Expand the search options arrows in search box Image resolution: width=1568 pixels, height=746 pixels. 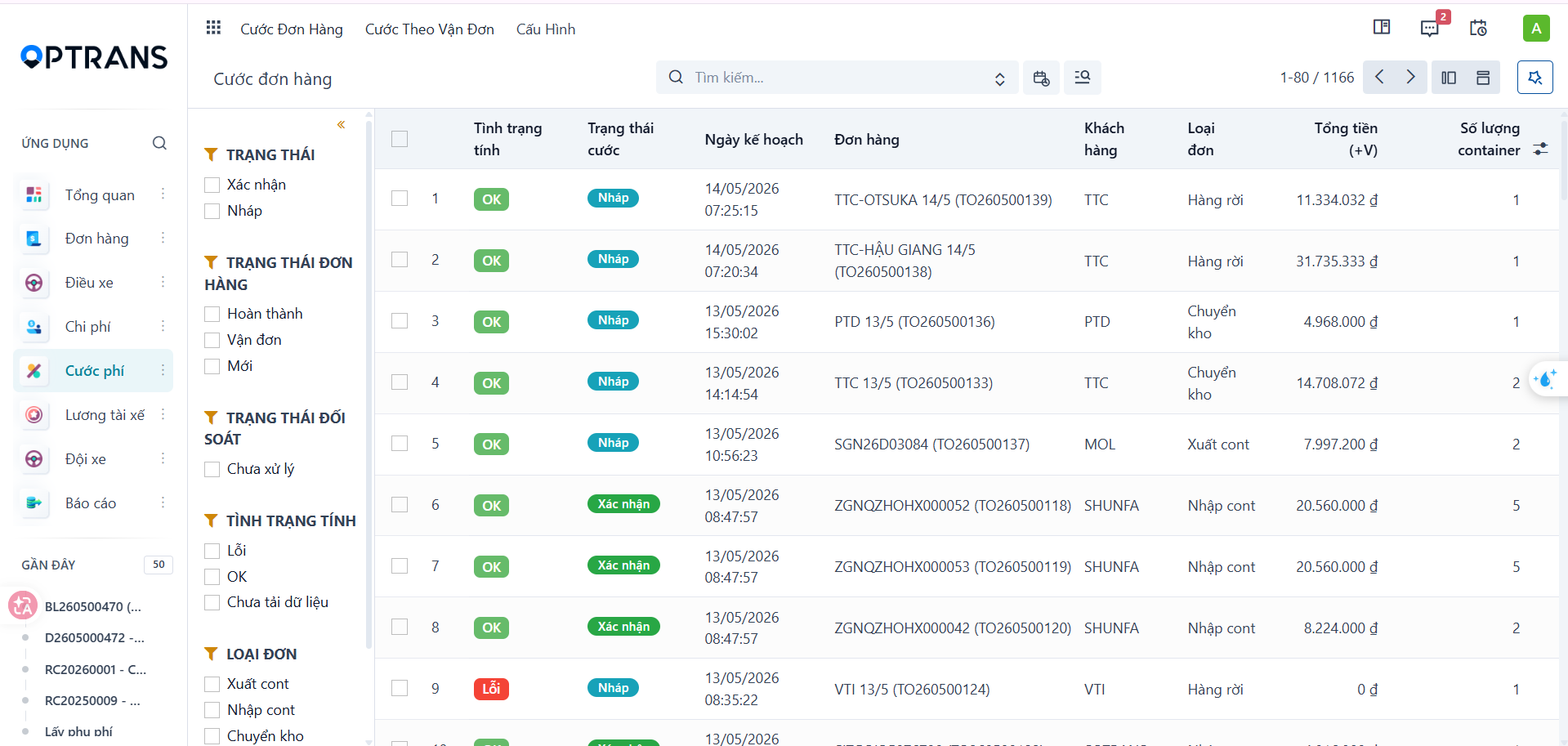pyautogui.click(x=999, y=78)
